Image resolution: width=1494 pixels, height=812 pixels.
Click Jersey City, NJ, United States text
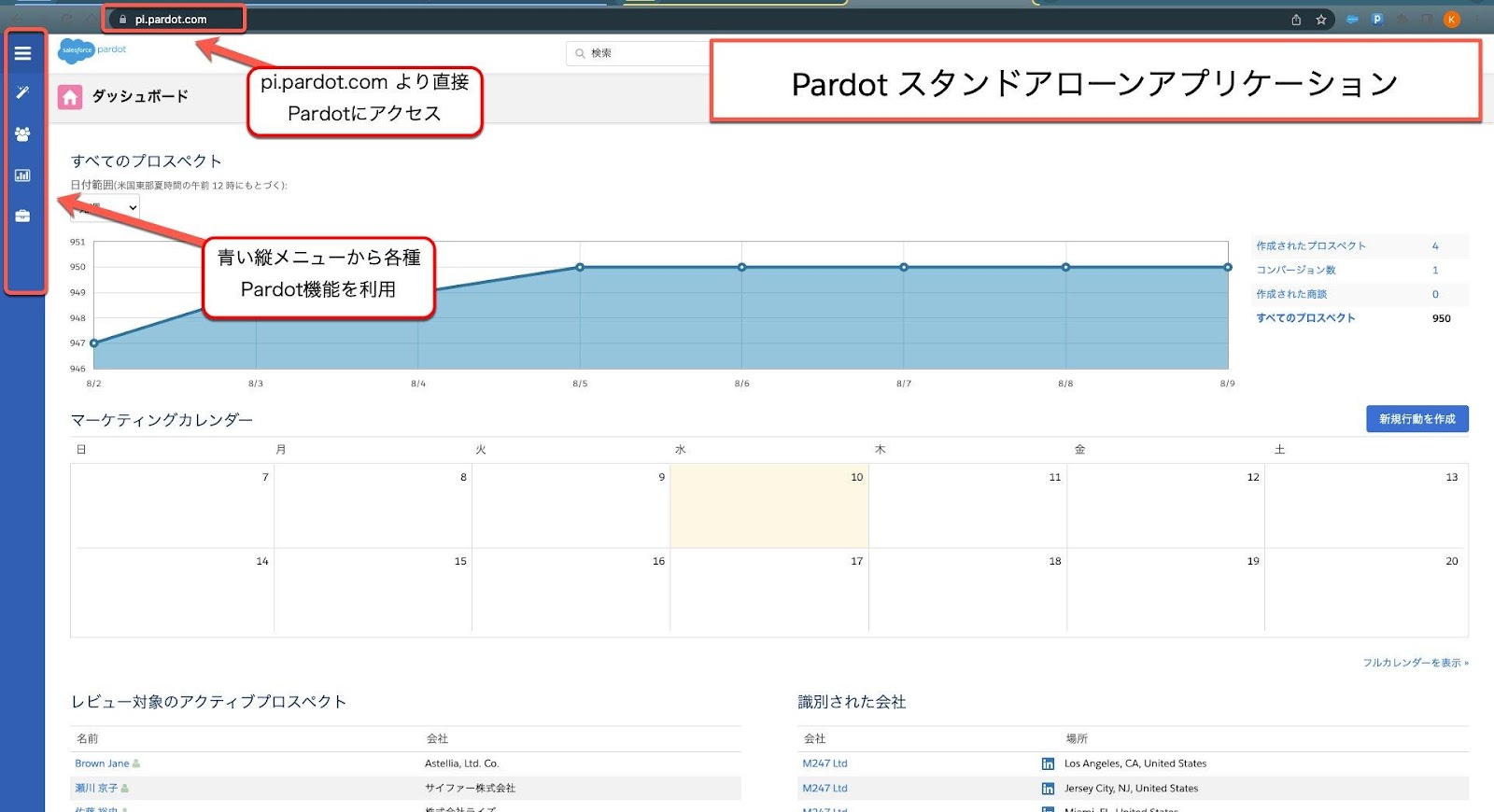coord(1132,789)
